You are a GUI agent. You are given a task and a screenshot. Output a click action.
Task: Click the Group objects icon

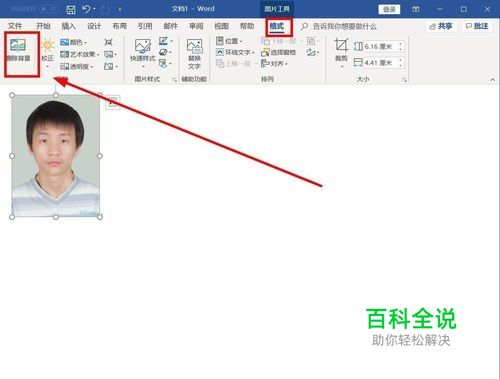tap(312, 41)
